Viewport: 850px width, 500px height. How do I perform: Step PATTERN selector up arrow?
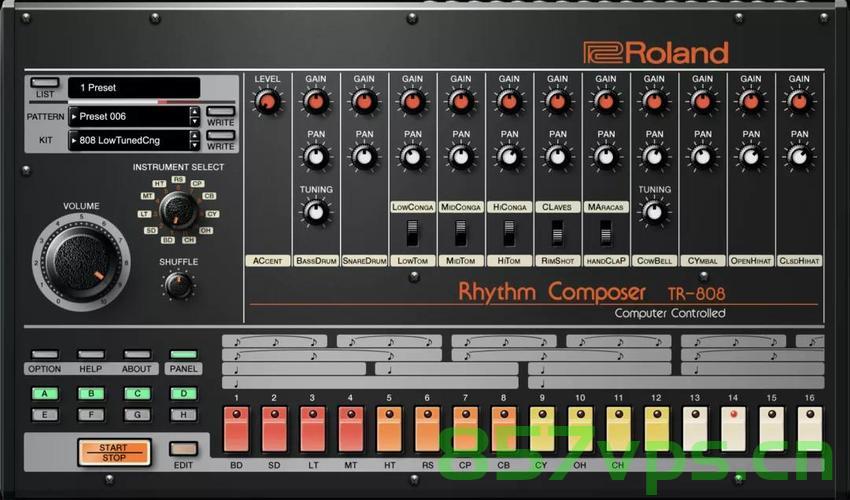[195, 112]
